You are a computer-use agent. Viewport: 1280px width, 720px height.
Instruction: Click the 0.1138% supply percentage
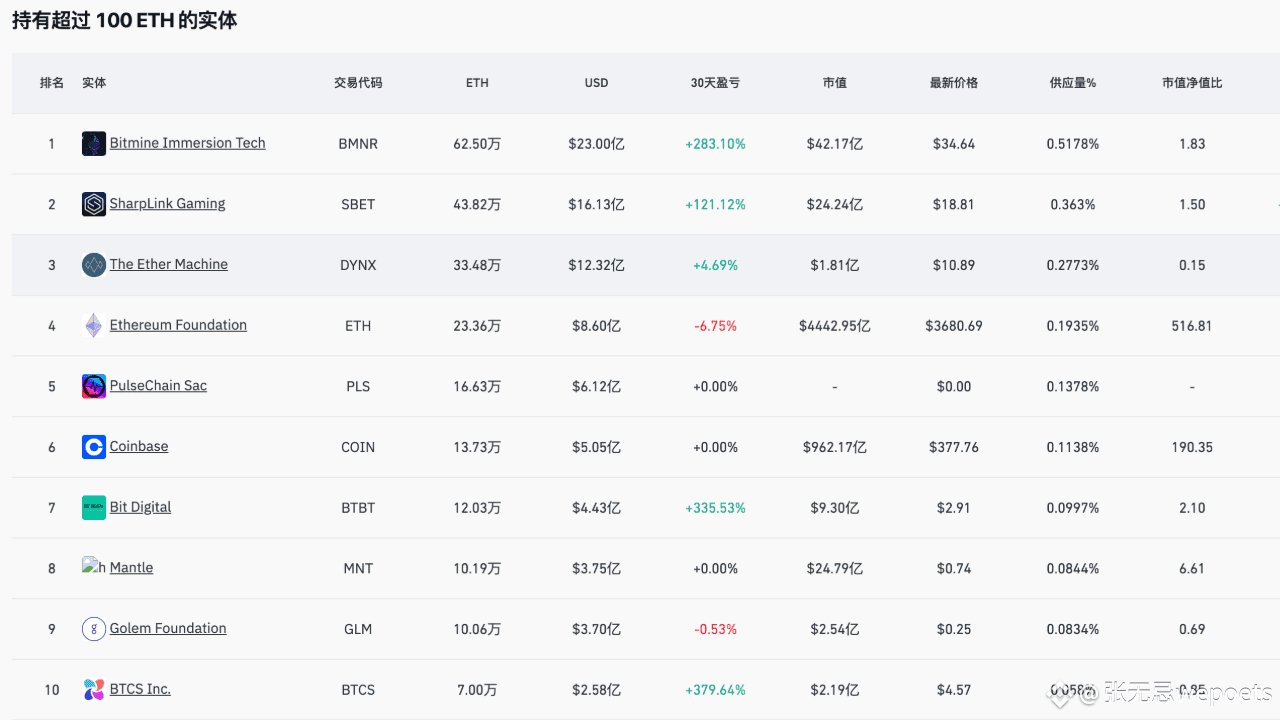pyautogui.click(x=1073, y=447)
